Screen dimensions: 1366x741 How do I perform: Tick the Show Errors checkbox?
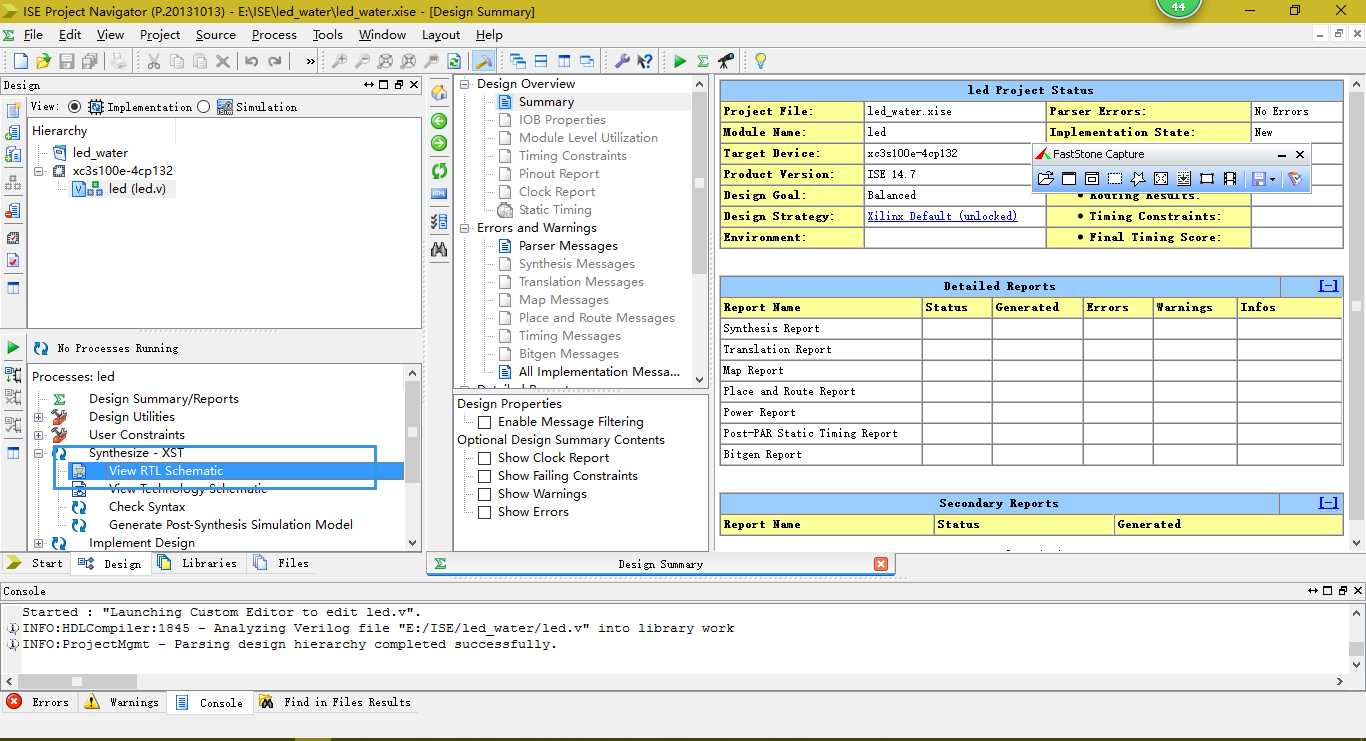pyautogui.click(x=484, y=512)
